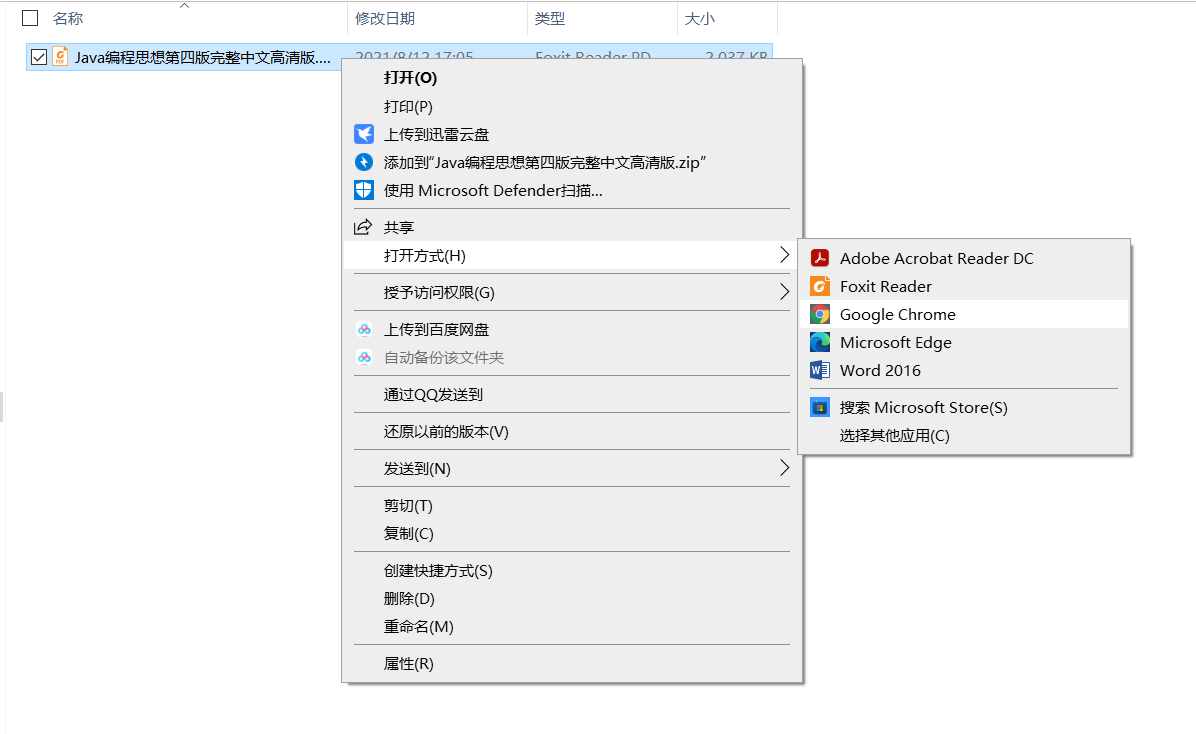Click the sort arrow above 名称 column
This screenshot has height=734, width=1196.
(182, 7)
